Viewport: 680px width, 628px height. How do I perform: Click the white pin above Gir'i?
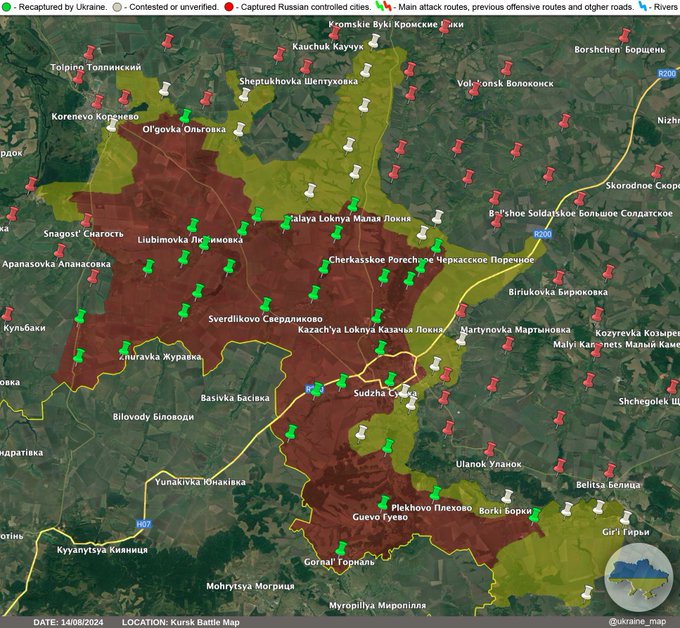pyautogui.click(x=625, y=518)
